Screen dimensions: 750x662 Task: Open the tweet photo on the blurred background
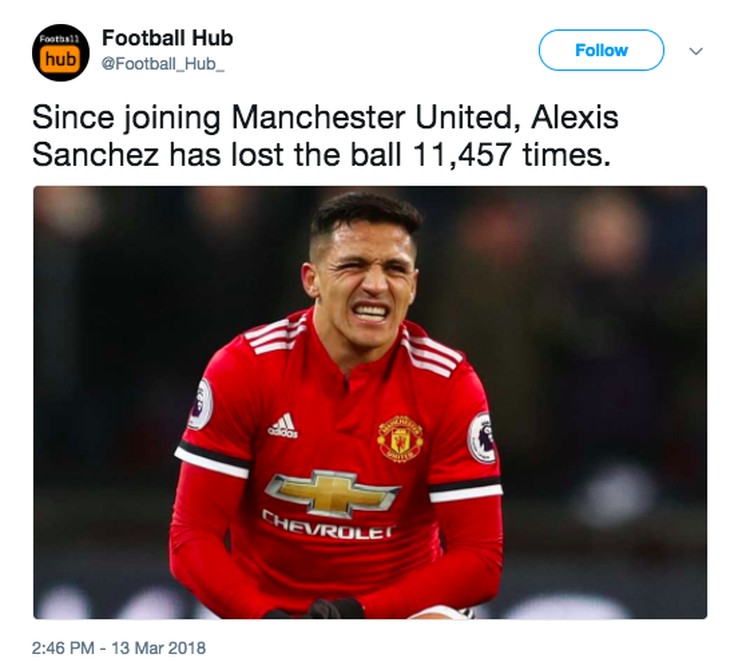[x=620, y=300]
